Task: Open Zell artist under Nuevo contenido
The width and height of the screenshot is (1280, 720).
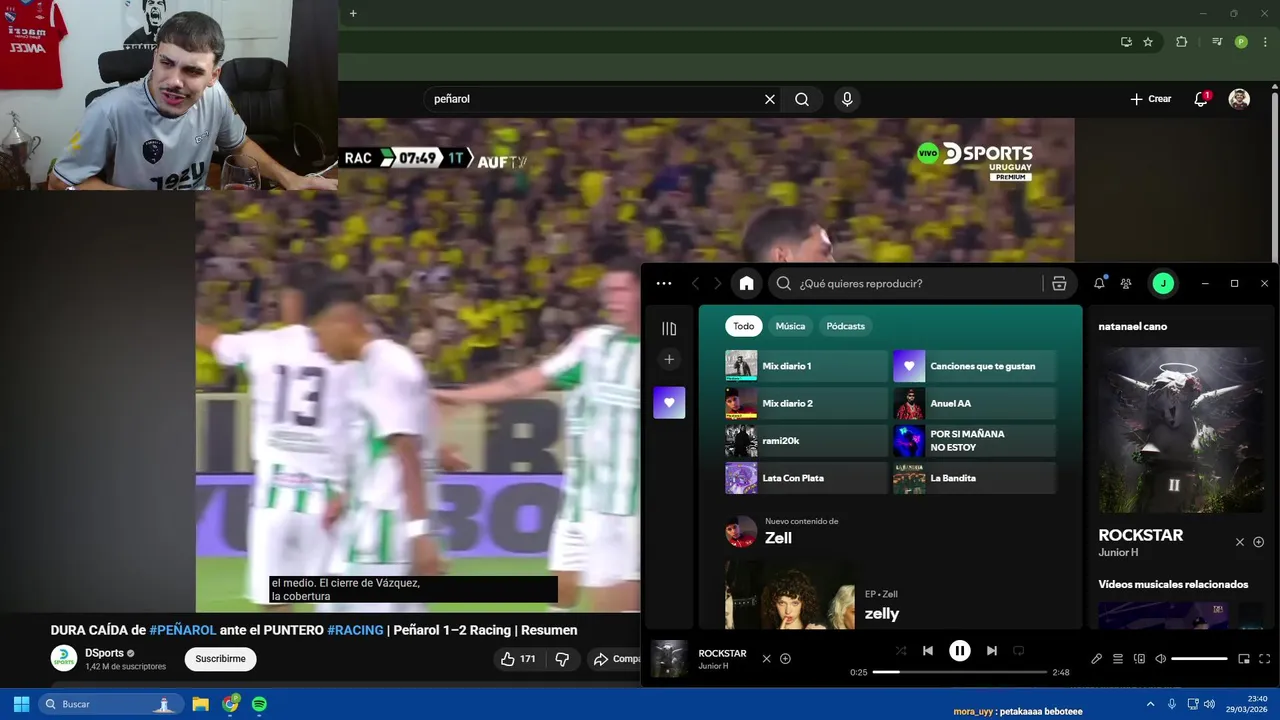Action: pyautogui.click(x=778, y=538)
